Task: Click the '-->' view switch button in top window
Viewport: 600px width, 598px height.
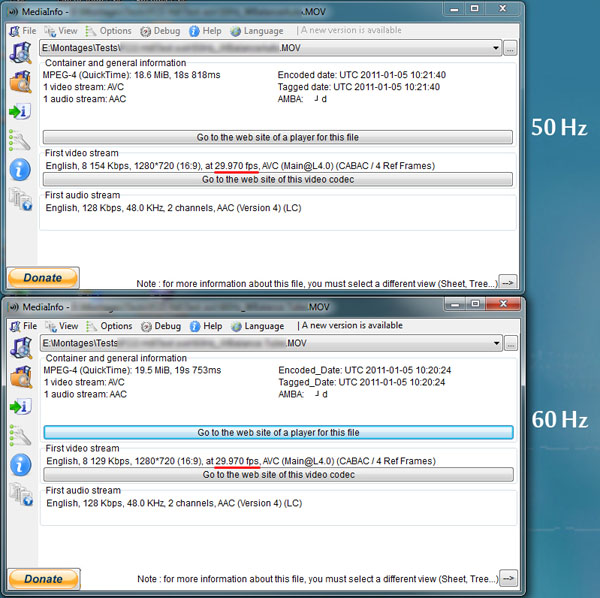Action: [x=508, y=283]
